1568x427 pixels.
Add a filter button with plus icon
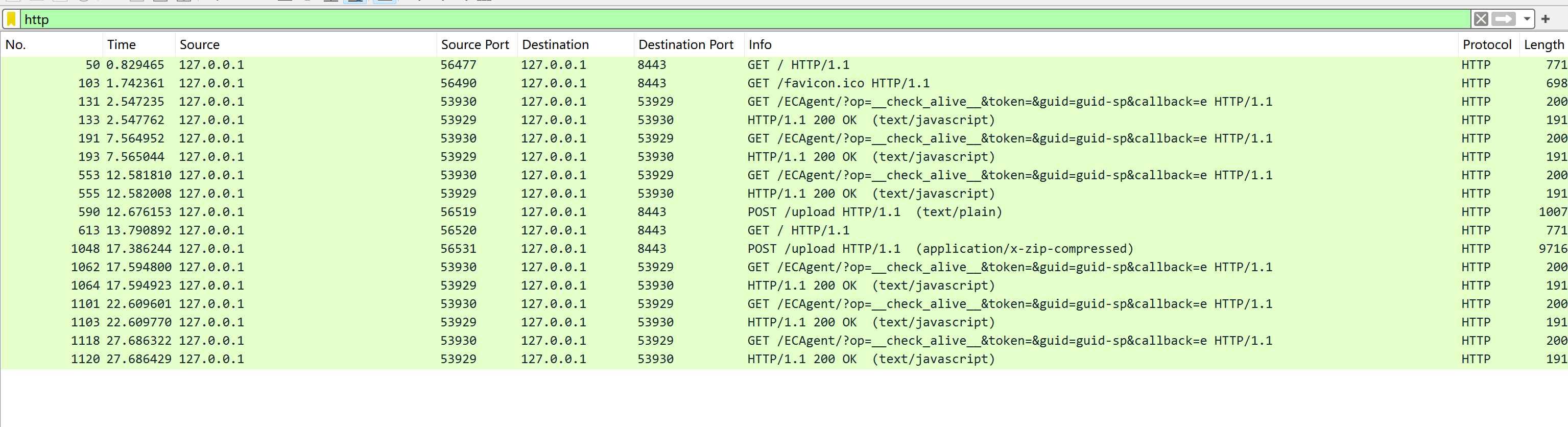point(1546,19)
